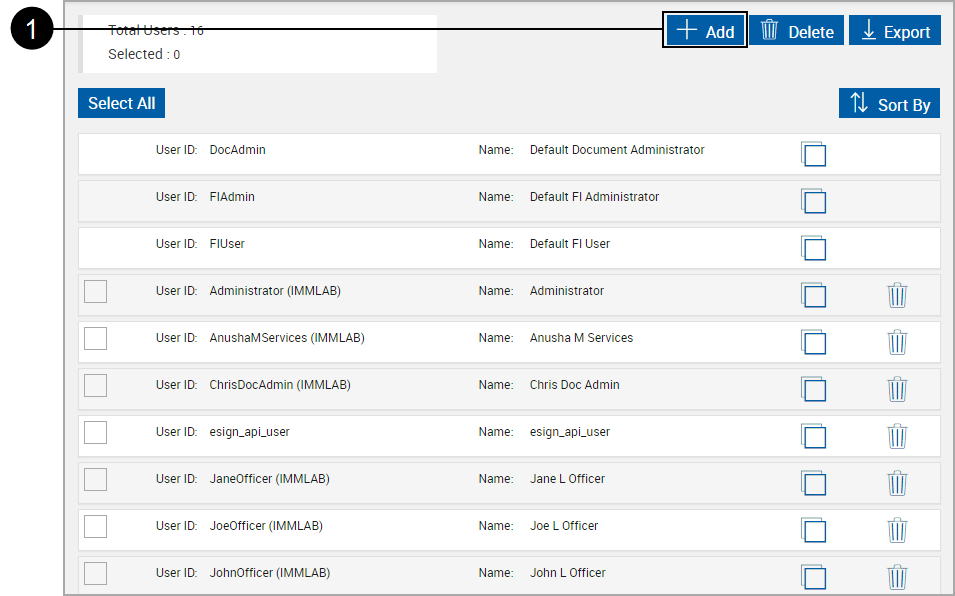Click the copy icon for FIAdmin user

pos(813,201)
